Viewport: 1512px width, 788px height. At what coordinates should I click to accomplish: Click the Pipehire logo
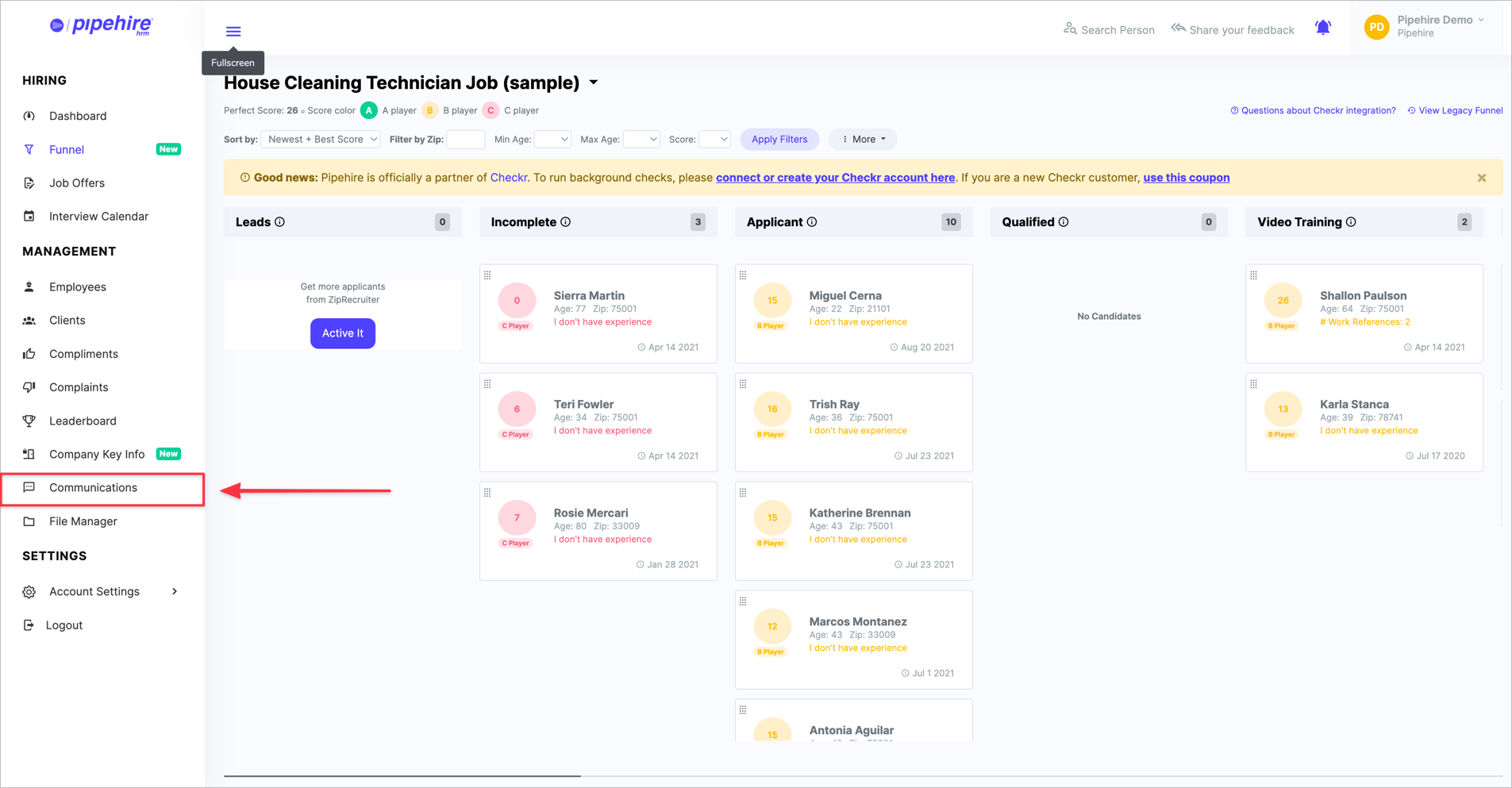click(x=102, y=25)
